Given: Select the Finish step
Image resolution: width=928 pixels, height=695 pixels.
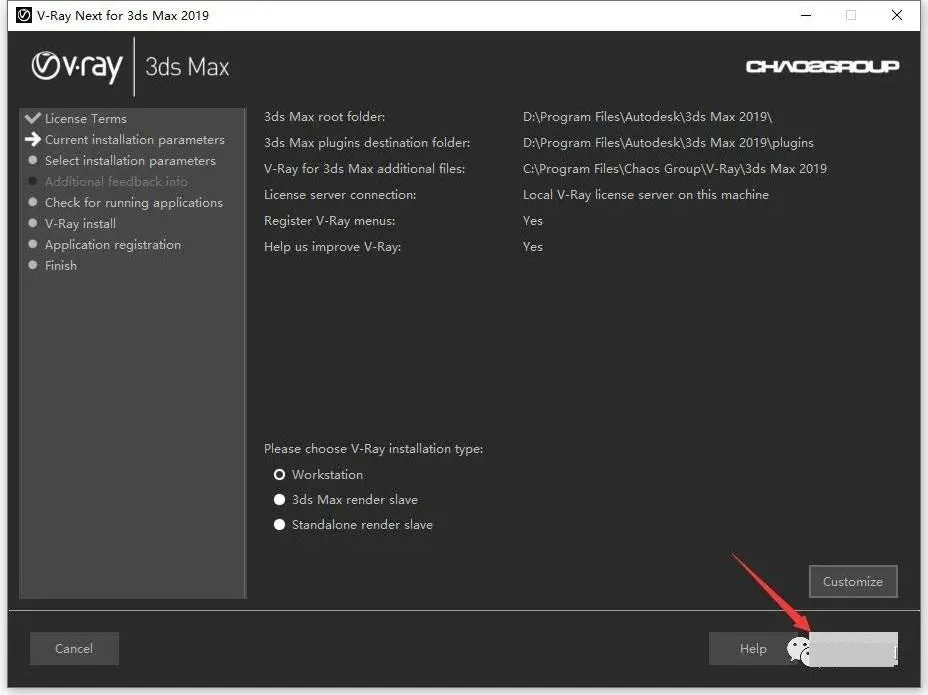Looking at the screenshot, I should [61, 266].
